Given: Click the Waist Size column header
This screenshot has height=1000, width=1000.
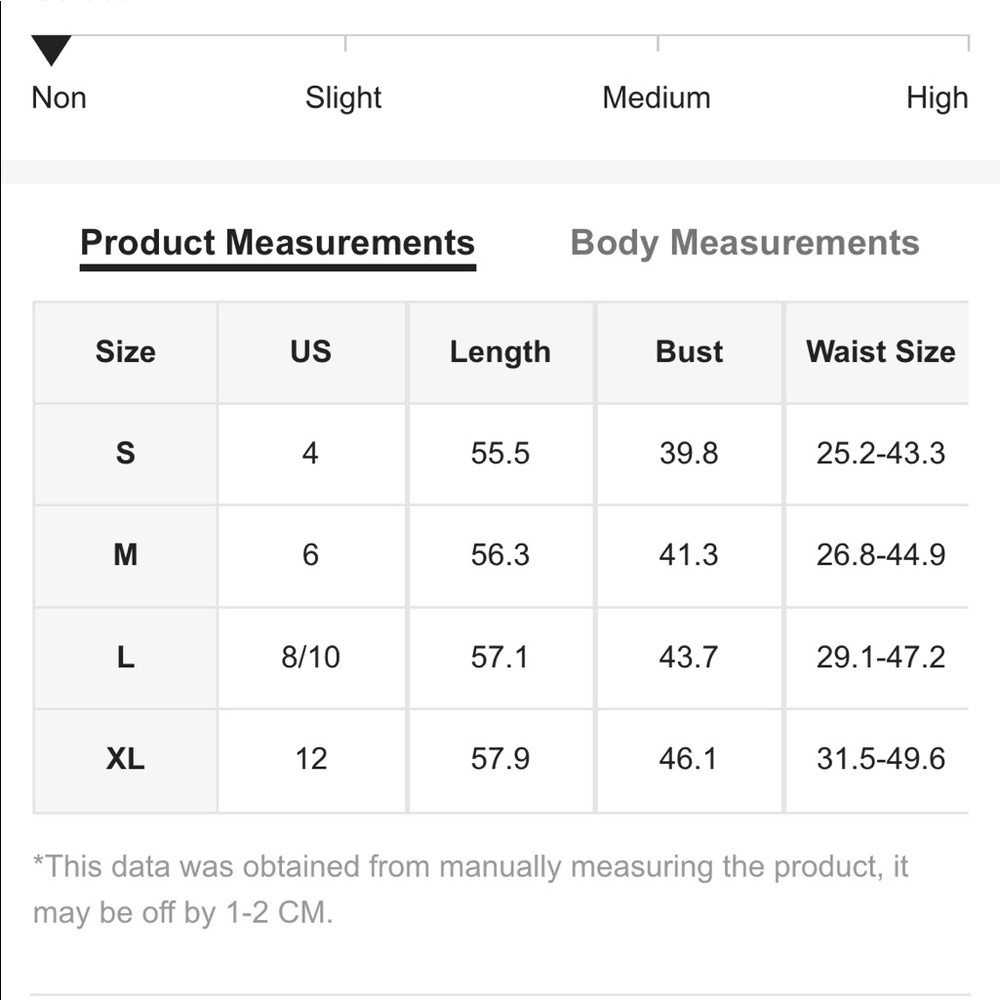Looking at the screenshot, I should click(x=880, y=352).
